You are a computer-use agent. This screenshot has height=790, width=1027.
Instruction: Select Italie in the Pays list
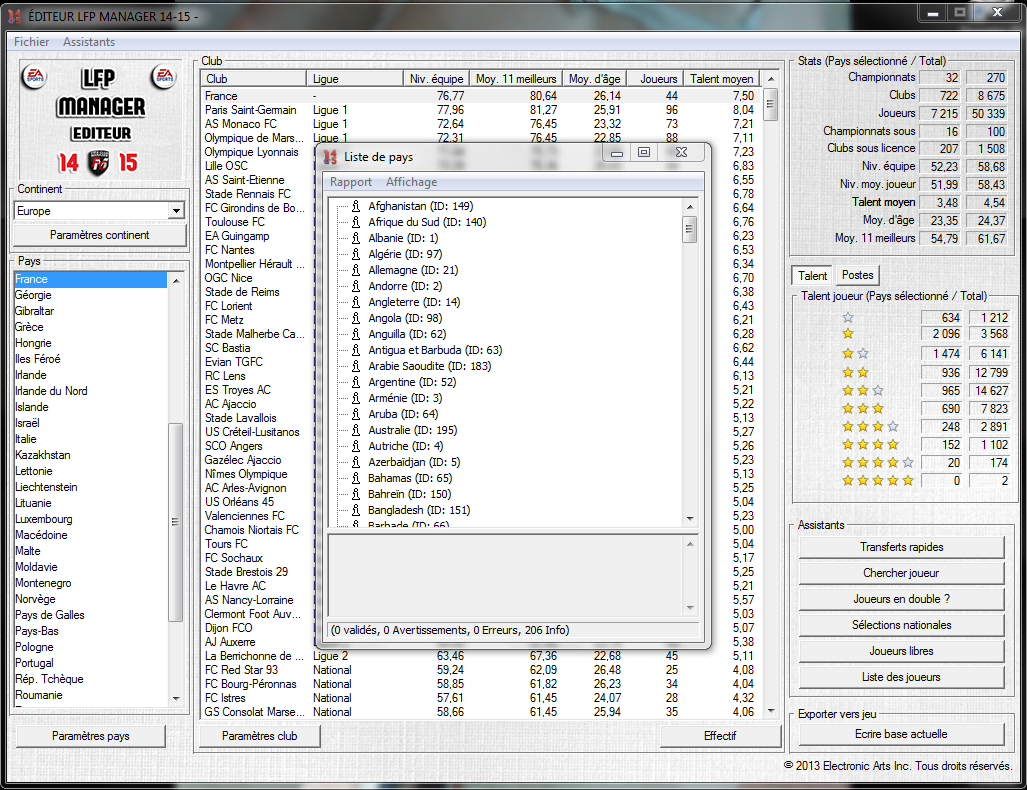click(90, 439)
